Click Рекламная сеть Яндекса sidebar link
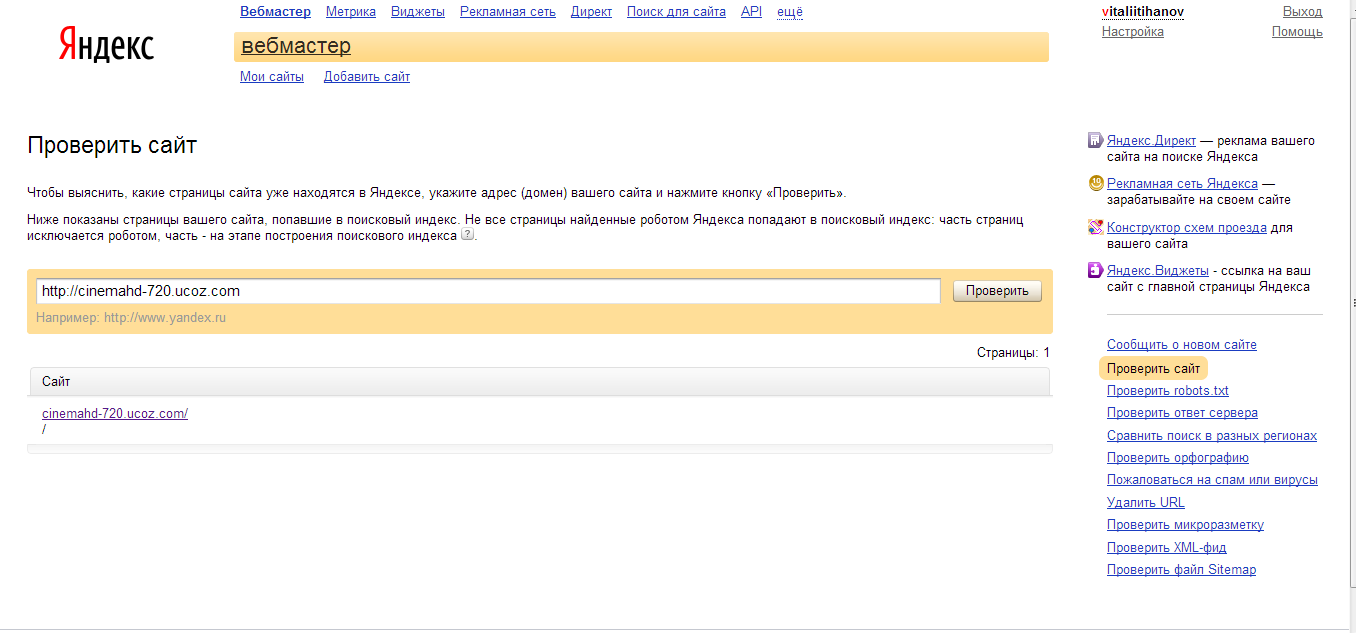Screen dimensions: 1356x633 [x=1182, y=184]
